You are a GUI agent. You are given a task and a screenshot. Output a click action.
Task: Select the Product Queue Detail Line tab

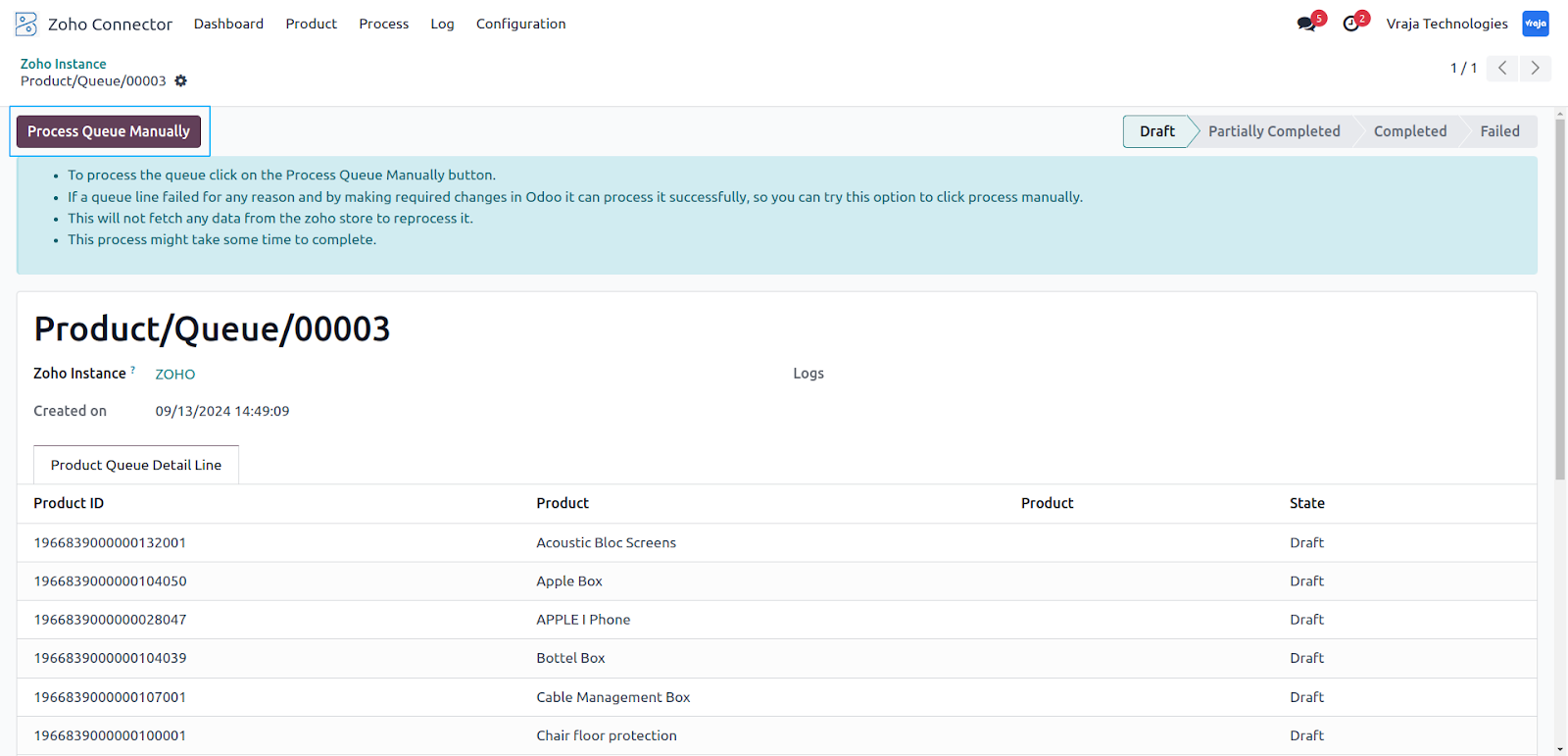pos(136,465)
